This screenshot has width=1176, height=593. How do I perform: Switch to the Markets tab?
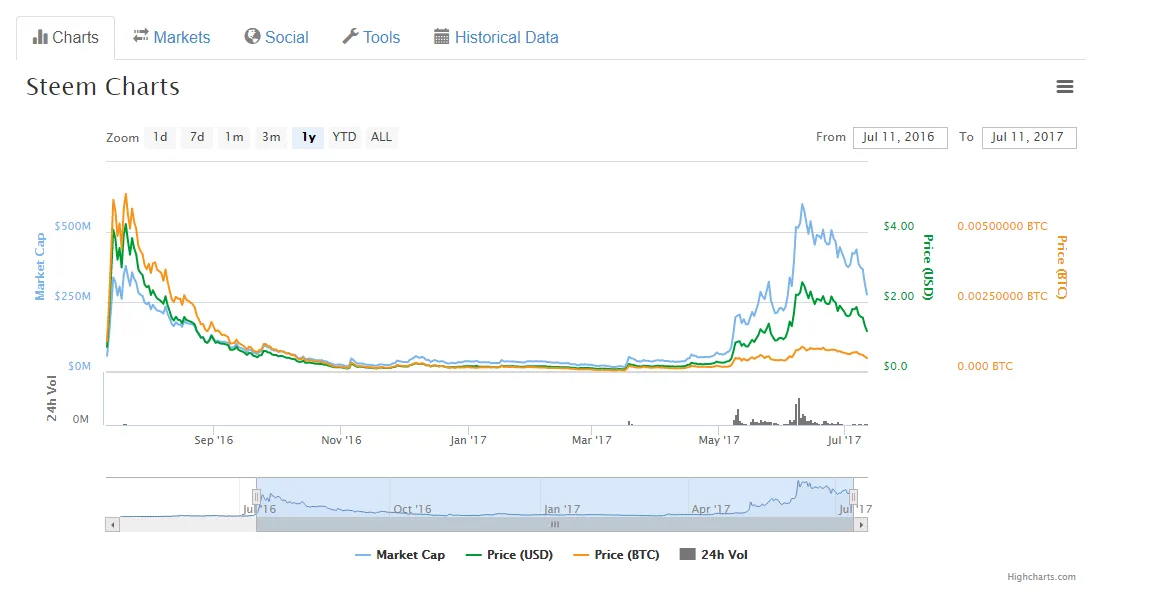pyautogui.click(x=172, y=37)
